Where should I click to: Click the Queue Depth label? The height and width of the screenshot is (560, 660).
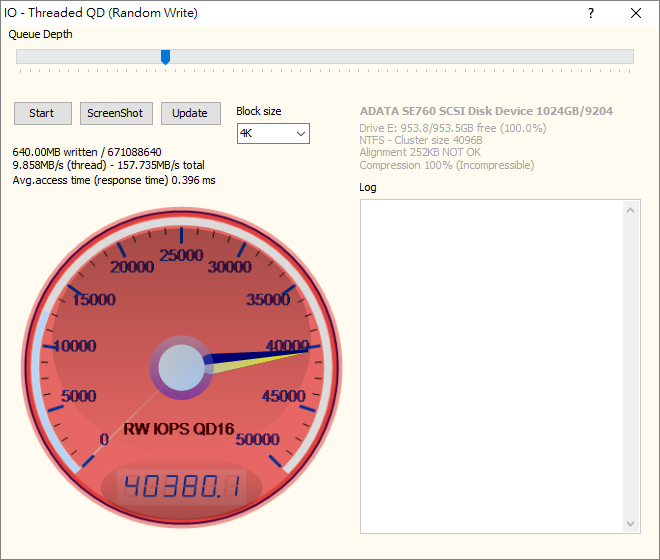(40, 34)
